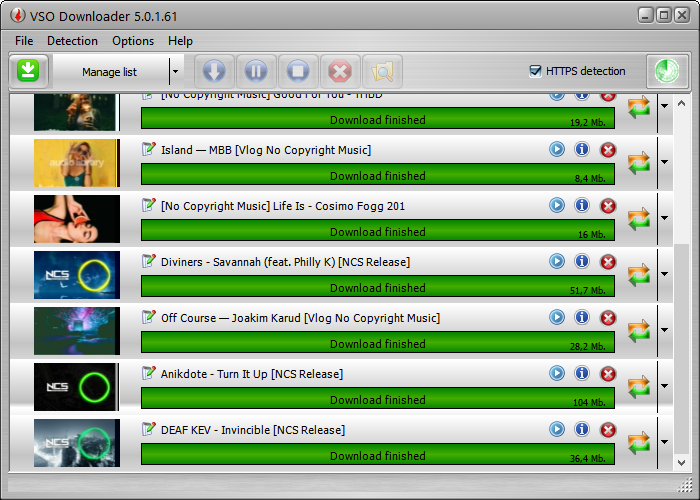Expand conversion options for Off Course row
The width and height of the screenshot is (700, 500).
tap(664, 330)
